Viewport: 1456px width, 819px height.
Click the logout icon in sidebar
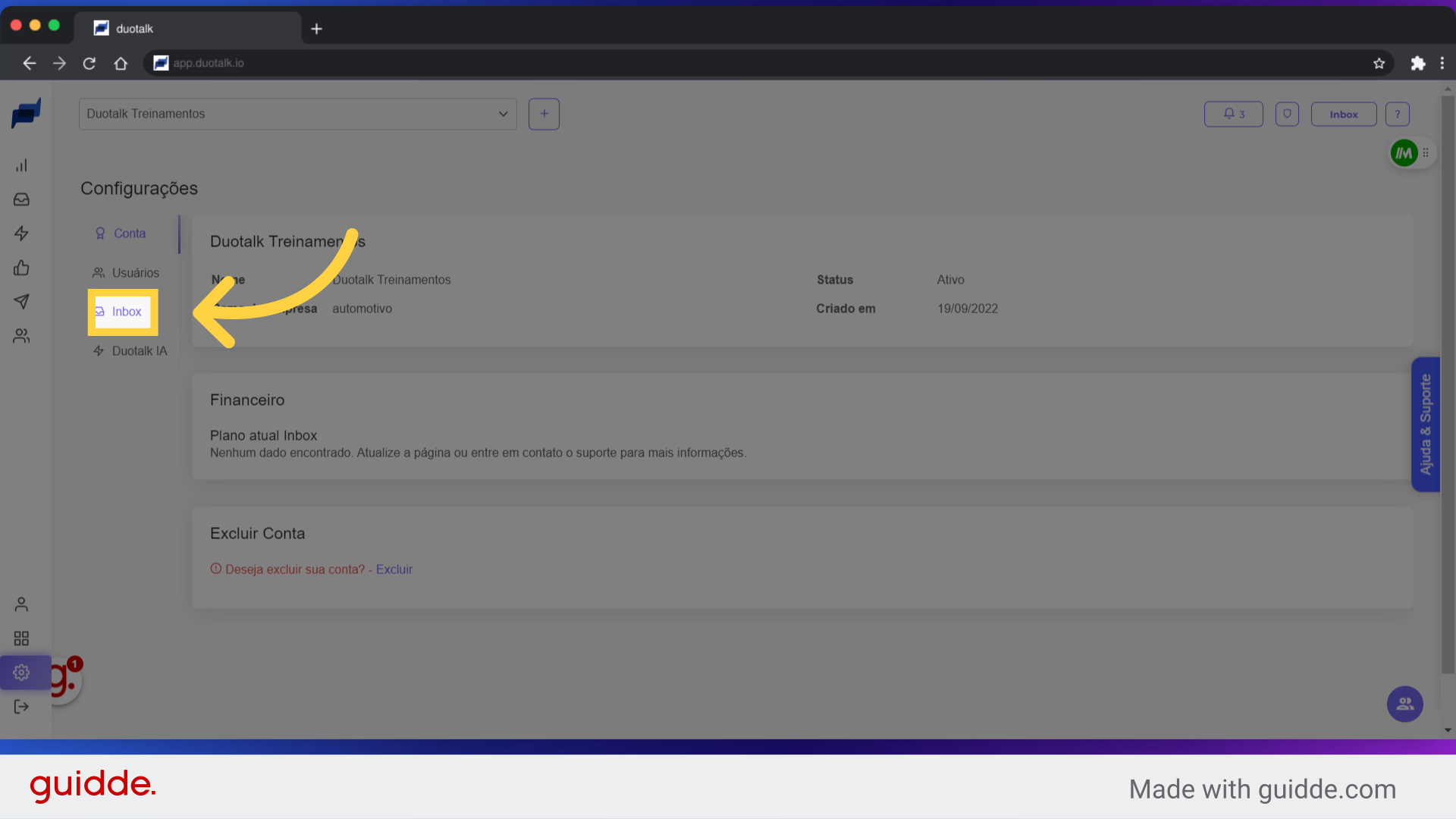(x=21, y=707)
